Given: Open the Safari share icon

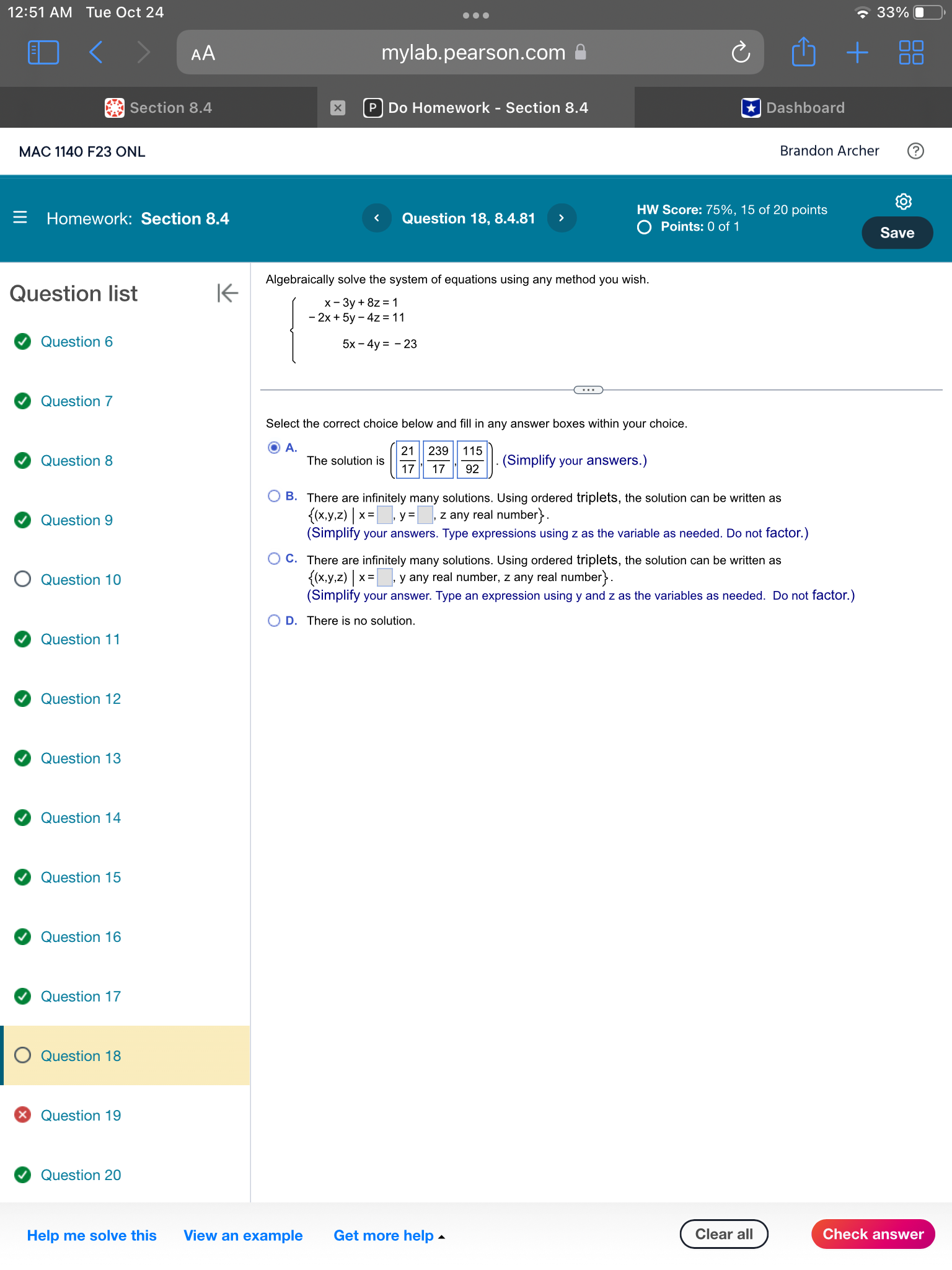Looking at the screenshot, I should pos(803,51).
